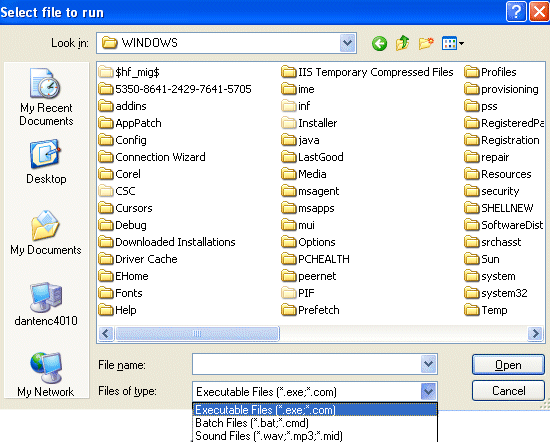Expand the Look in WINDOWS dropdown
This screenshot has width=550, height=442.
(x=348, y=43)
